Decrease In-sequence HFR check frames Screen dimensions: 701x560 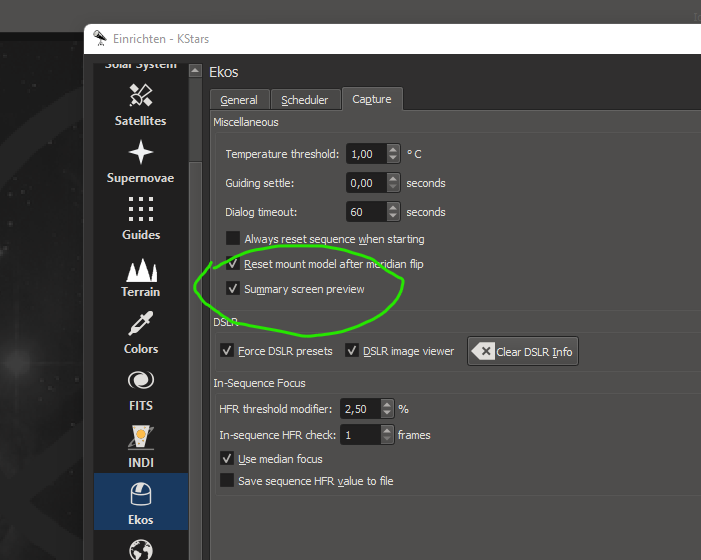(x=387, y=439)
